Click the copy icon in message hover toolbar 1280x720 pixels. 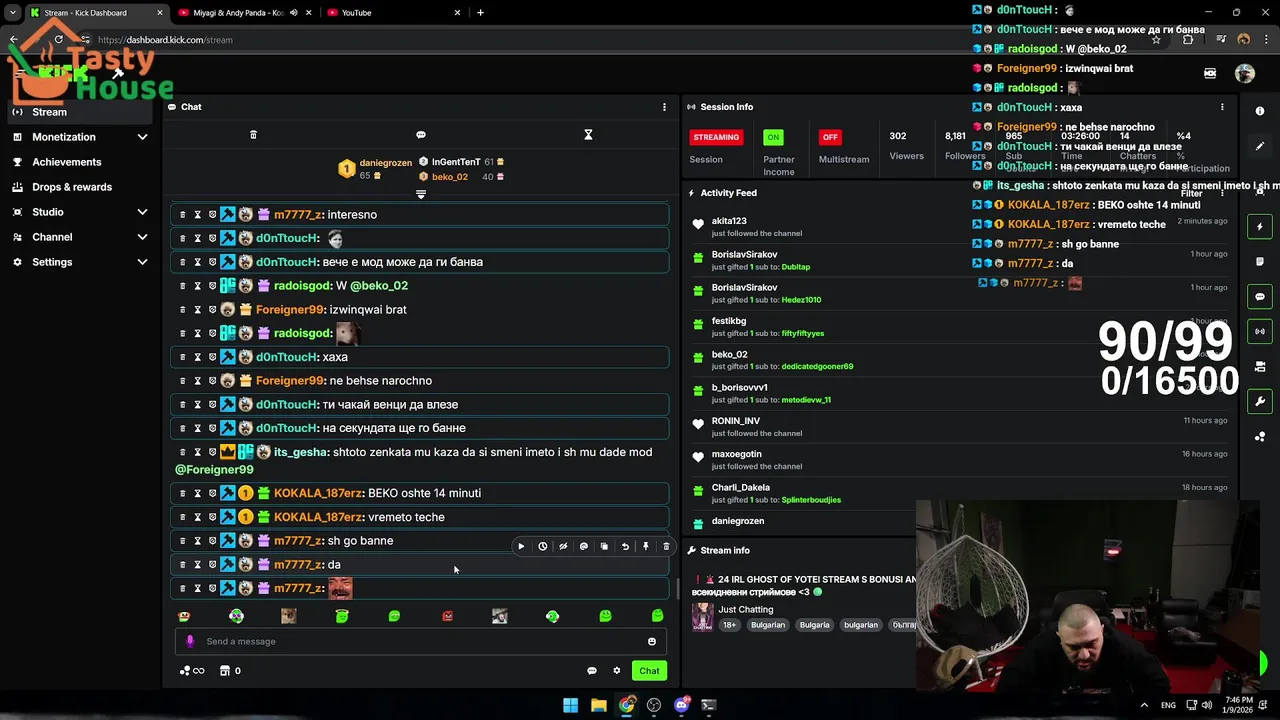point(604,547)
